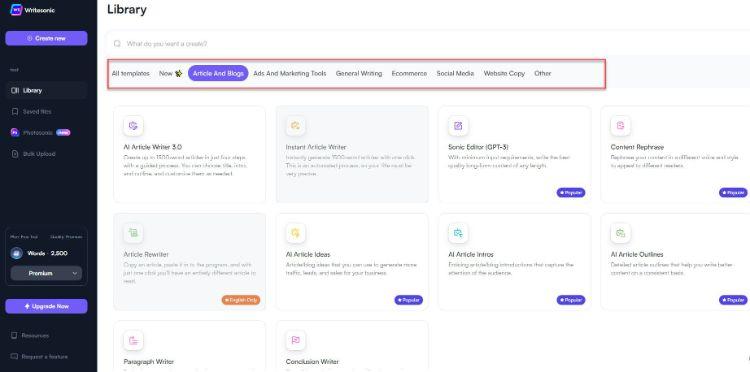Image resolution: width=750 pixels, height=372 pixels.
Task: Click the AI Article Intros icon
Action: click(458, 233)
